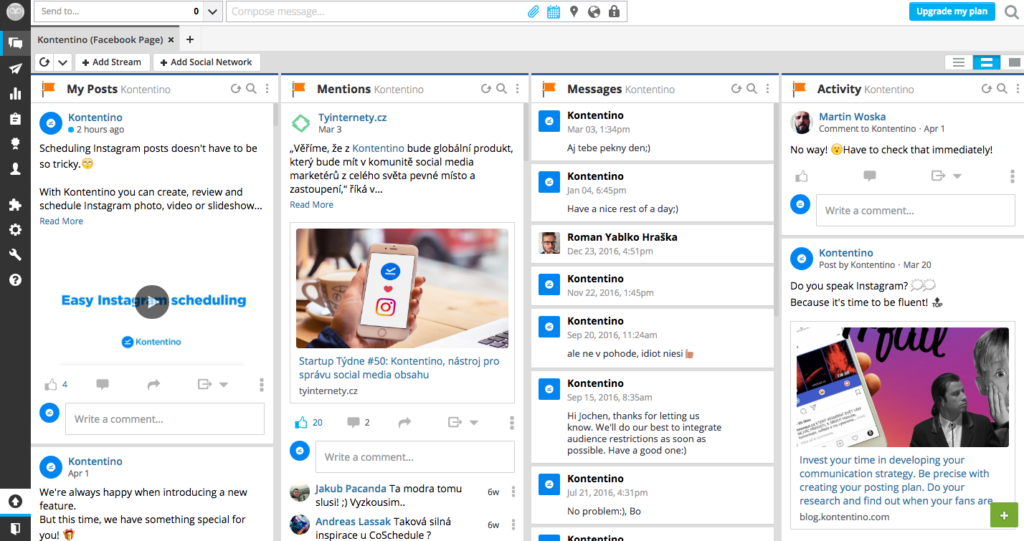Open Analytics bar chart sidebar icon
This screenshot has height=541, width=1024.
15,93
